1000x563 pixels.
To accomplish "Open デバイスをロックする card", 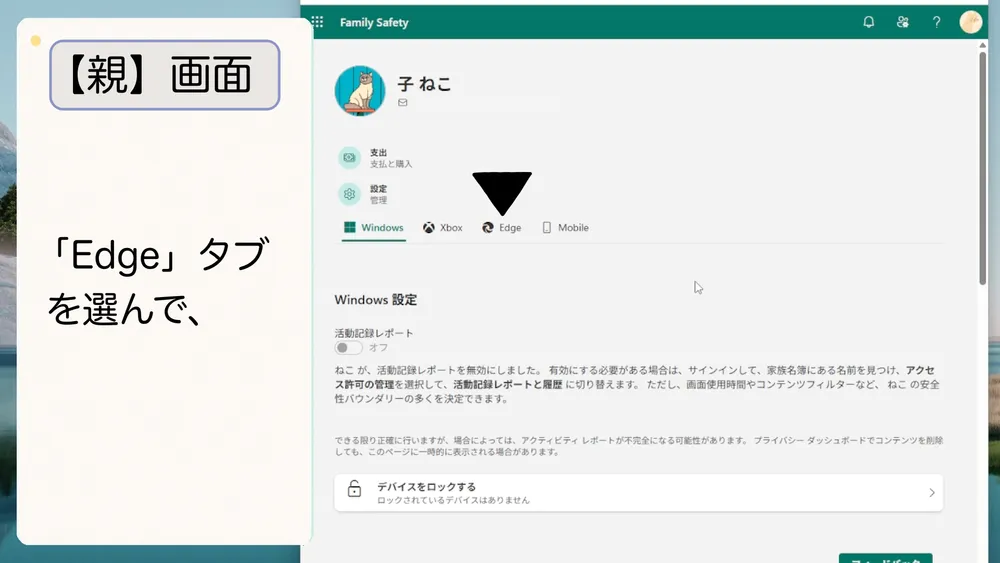I will 638,493.
